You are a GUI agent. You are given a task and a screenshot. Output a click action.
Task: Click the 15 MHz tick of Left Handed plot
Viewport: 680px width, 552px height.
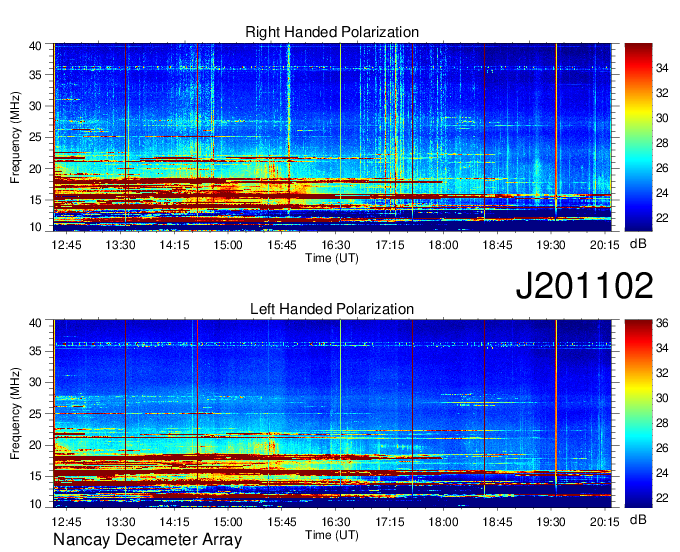35,477
